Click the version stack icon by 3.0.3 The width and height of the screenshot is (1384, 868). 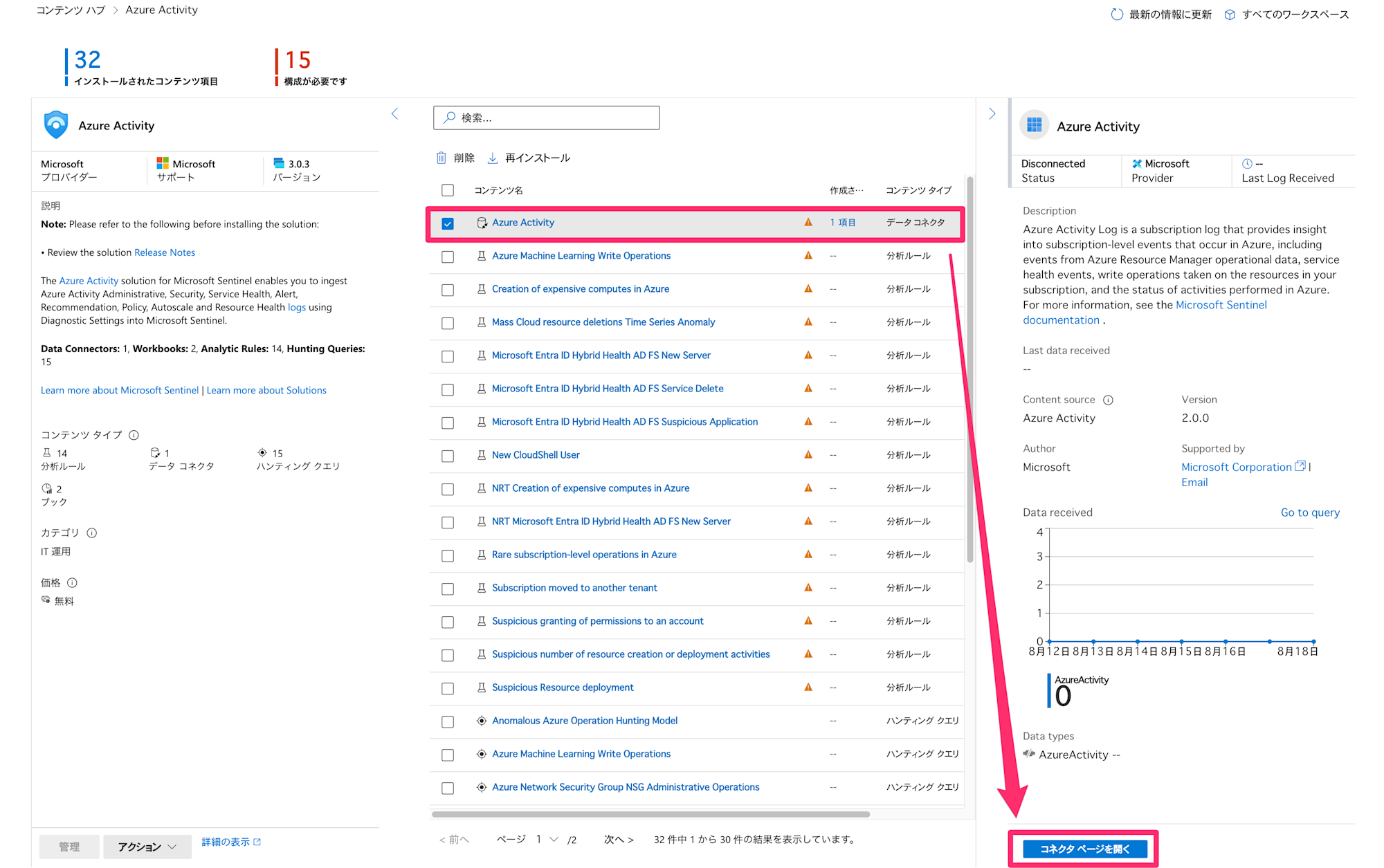pyautogui.click(x=279, y=163)
